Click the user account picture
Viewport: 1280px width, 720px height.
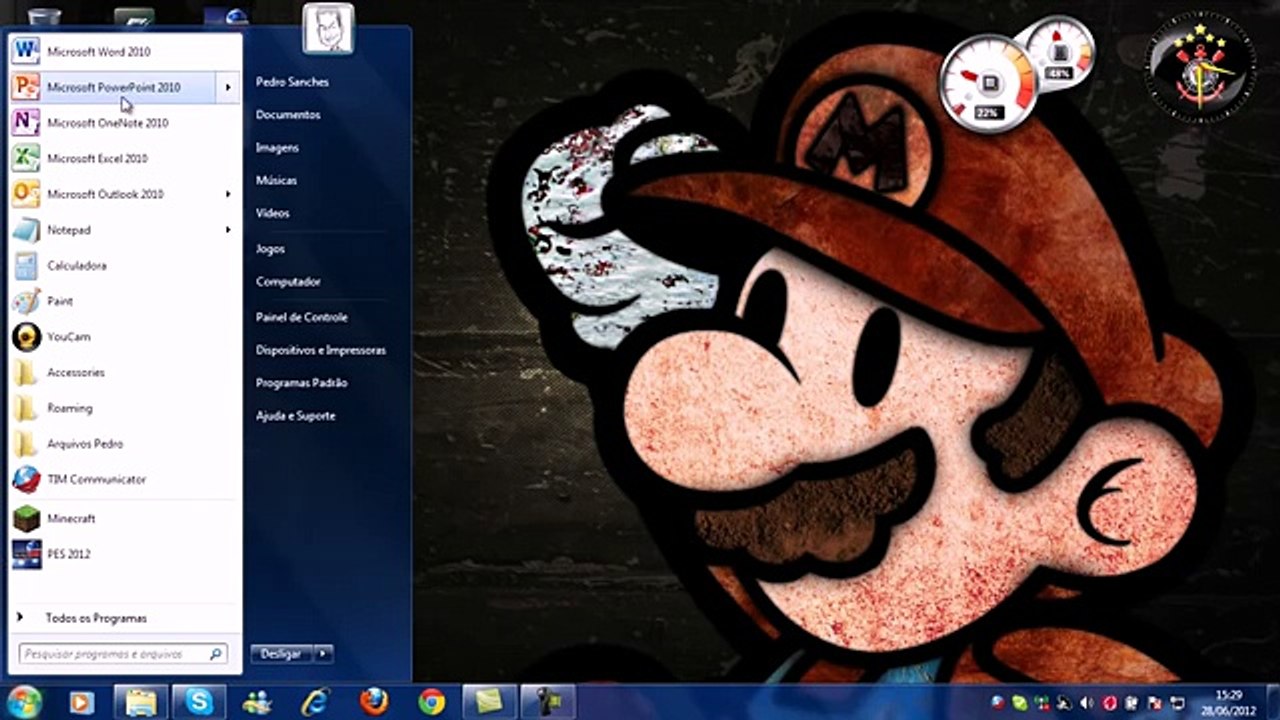pos(328,28)
